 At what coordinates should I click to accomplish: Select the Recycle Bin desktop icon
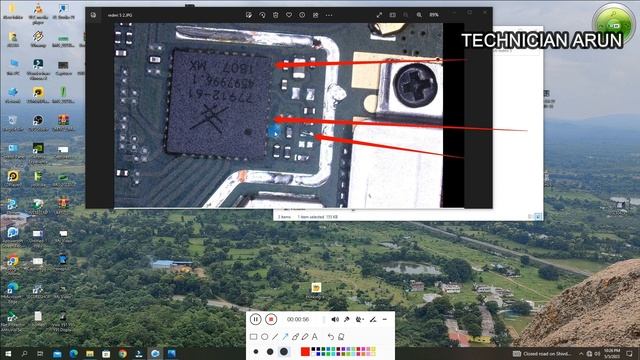click(13, 122)
